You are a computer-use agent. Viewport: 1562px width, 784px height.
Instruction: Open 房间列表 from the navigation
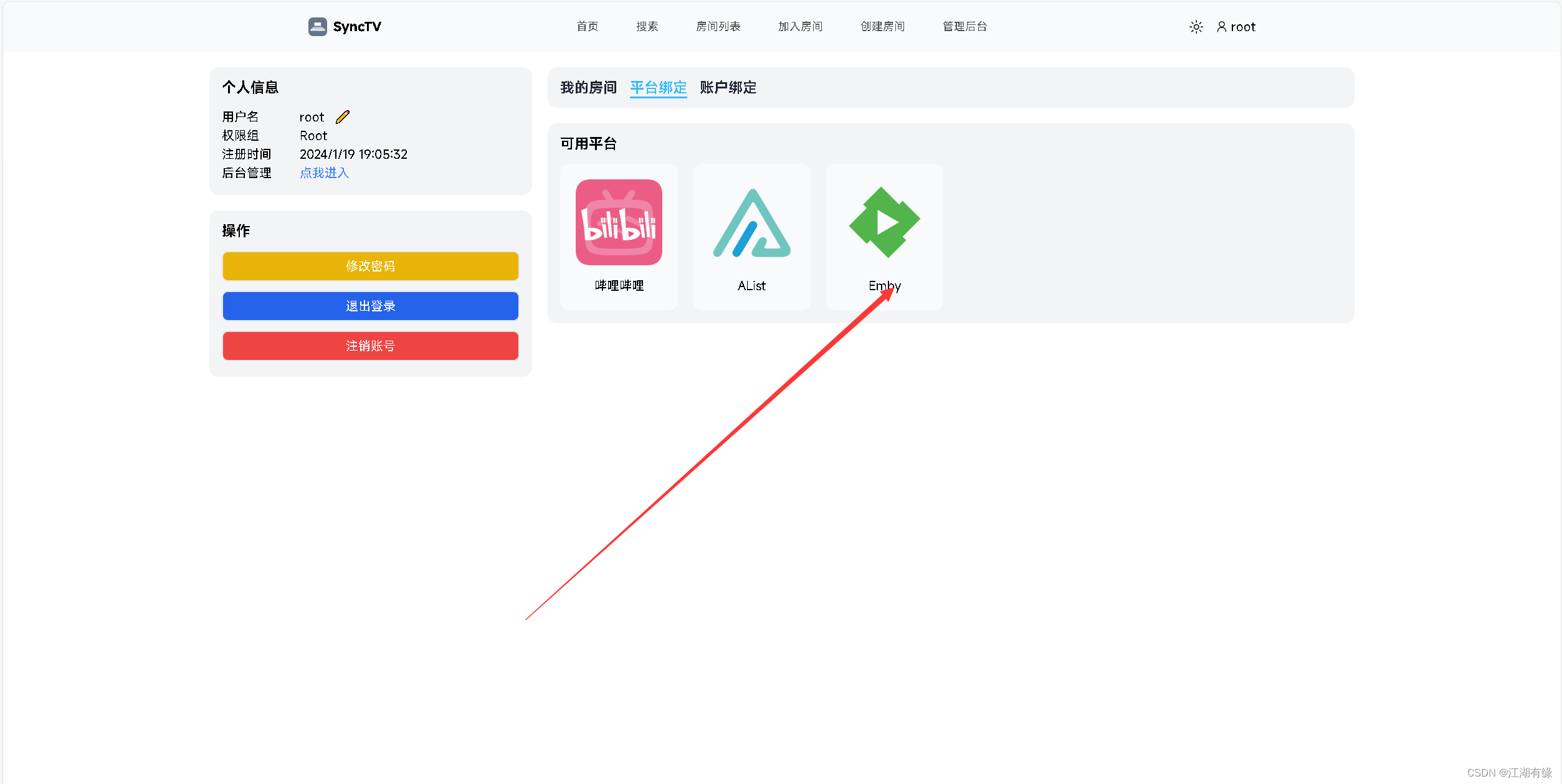[718, 26]
